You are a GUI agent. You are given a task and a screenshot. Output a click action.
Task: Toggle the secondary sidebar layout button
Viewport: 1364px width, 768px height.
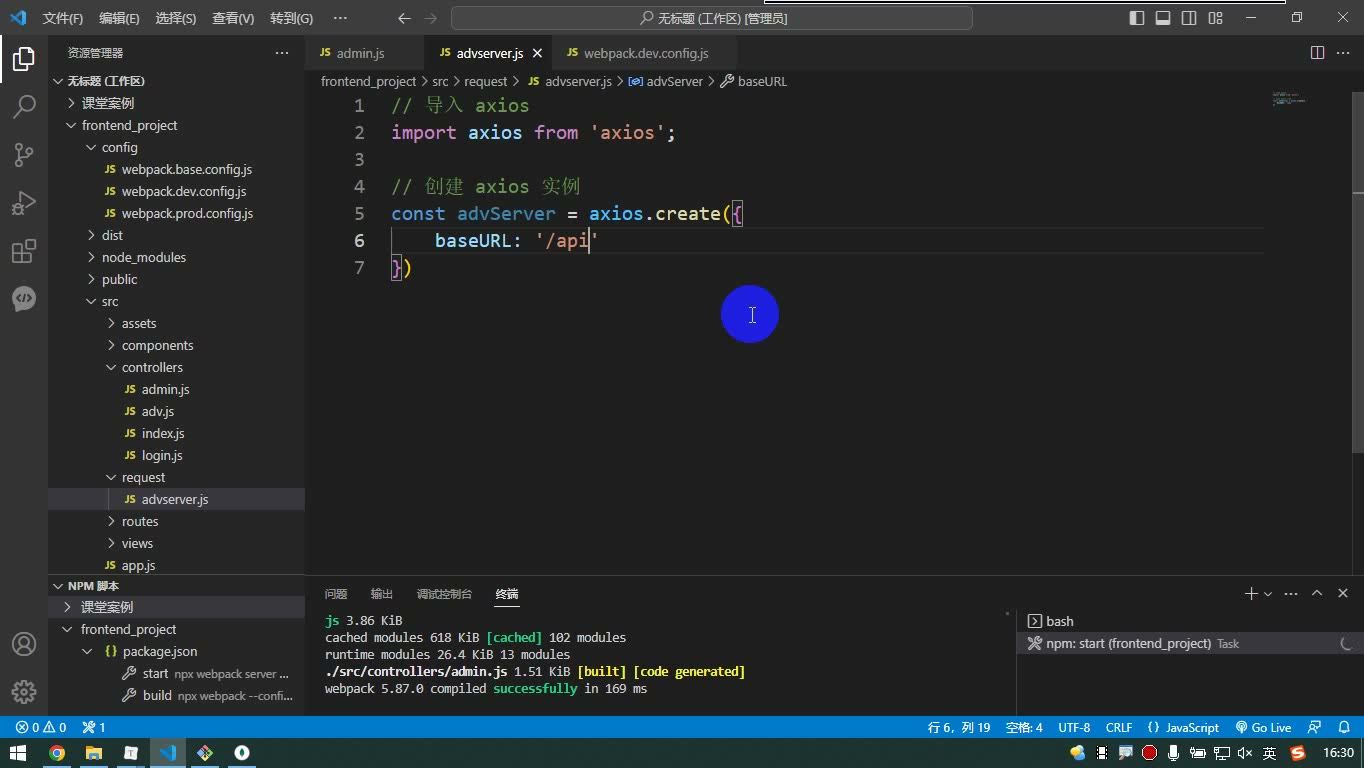coord(1189,18)
